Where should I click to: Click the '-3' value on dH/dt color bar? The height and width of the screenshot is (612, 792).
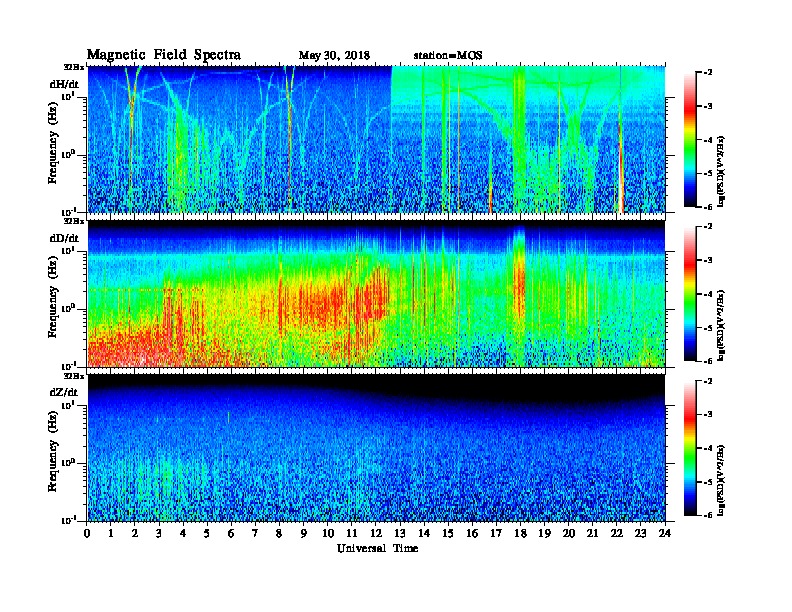(708, 106)
